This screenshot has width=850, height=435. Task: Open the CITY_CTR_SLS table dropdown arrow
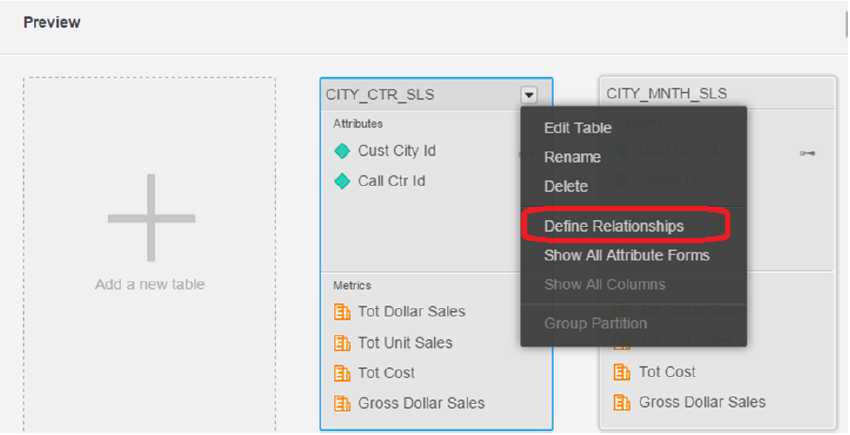(x=529, y=94)
